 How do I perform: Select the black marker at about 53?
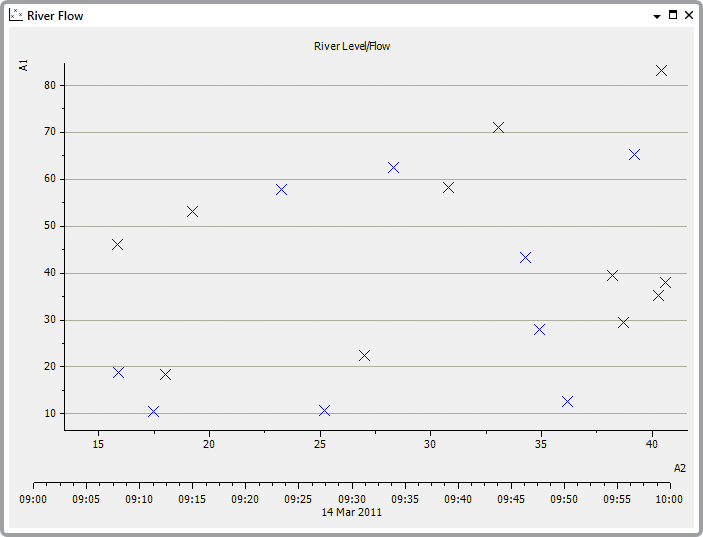point(192,211)
